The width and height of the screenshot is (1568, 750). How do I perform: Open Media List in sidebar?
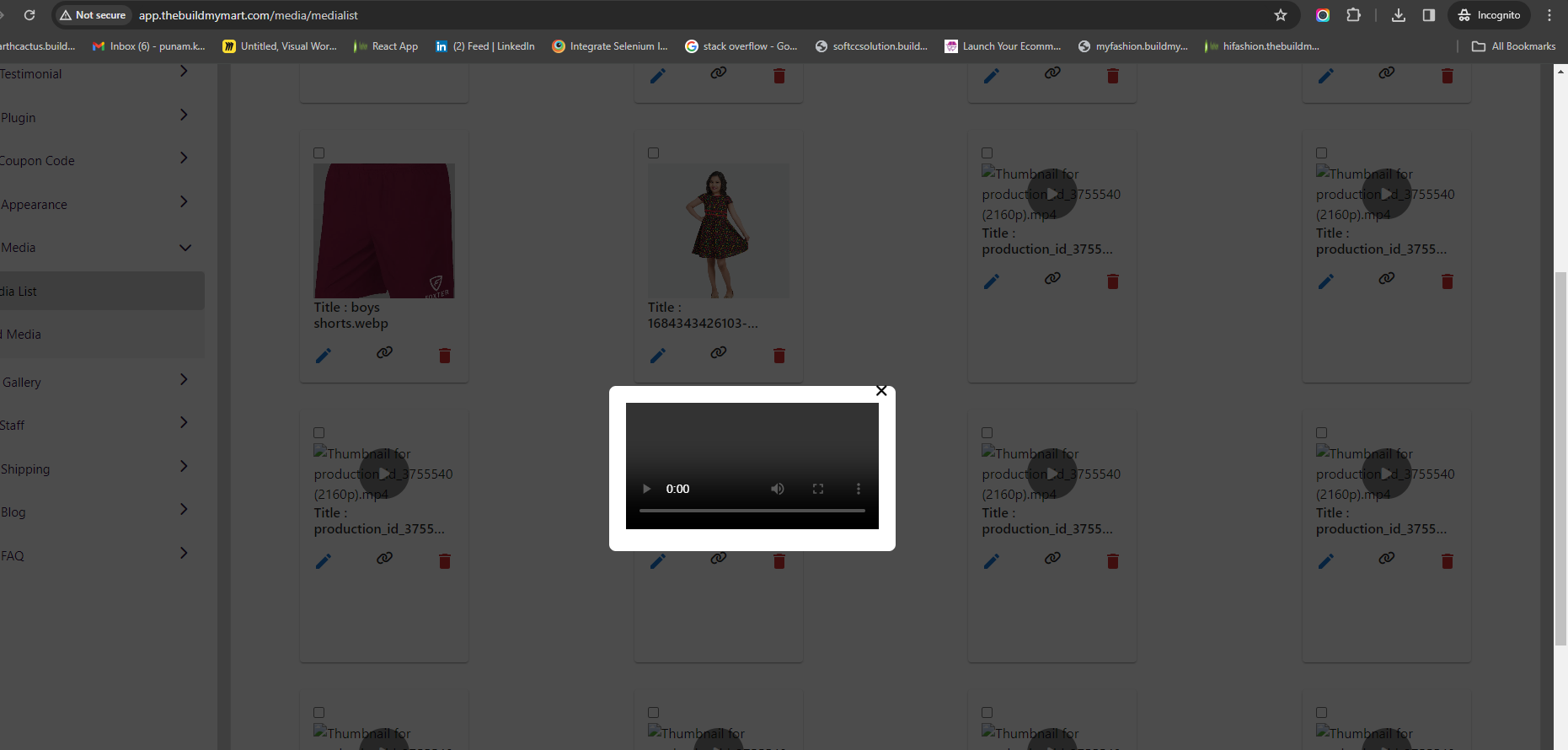pyautogui.click(x=101, y=291)
